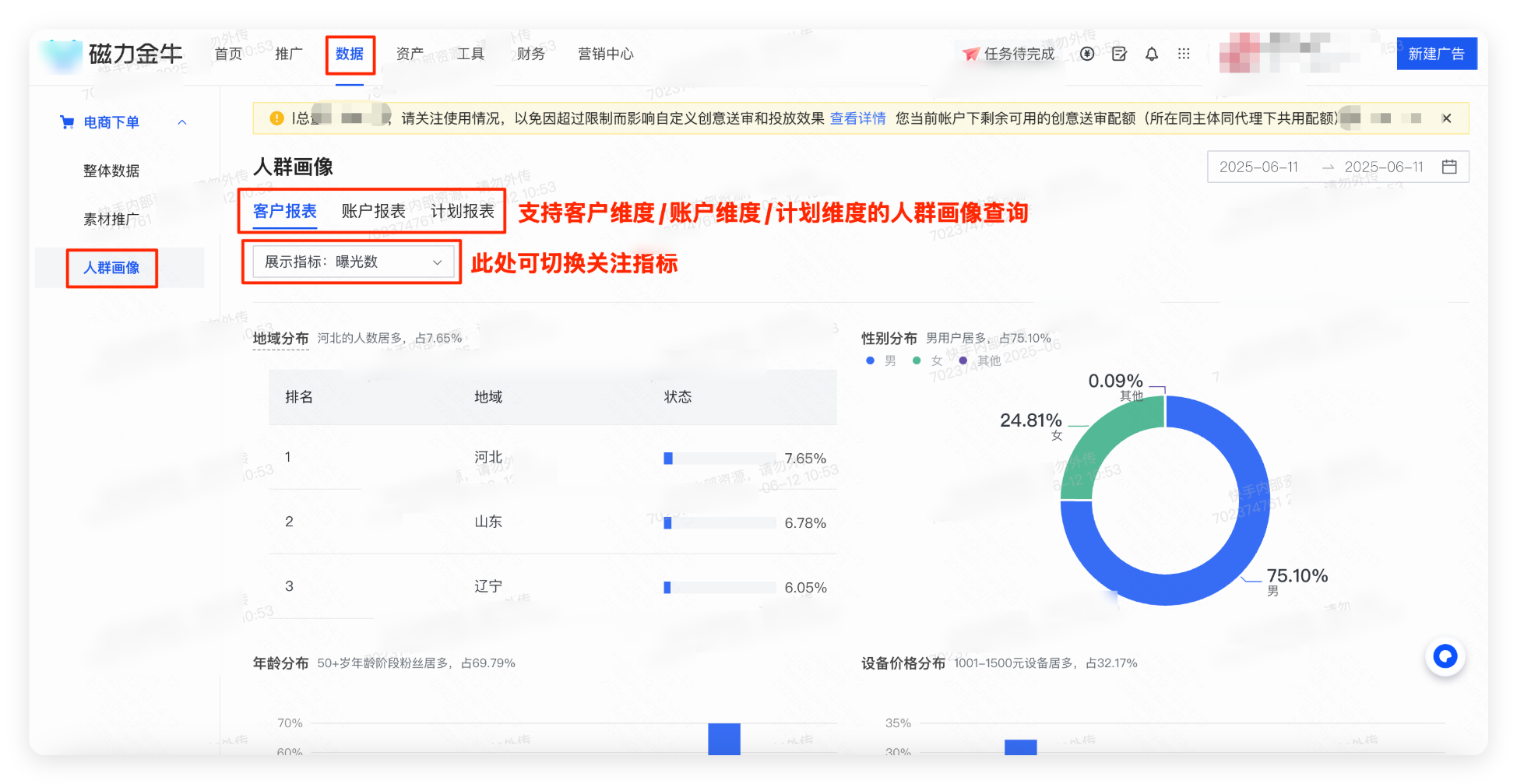This screenshot has width=1517, height=784.
Task: Click the document edit icon near the bell
Action: 1119,54
